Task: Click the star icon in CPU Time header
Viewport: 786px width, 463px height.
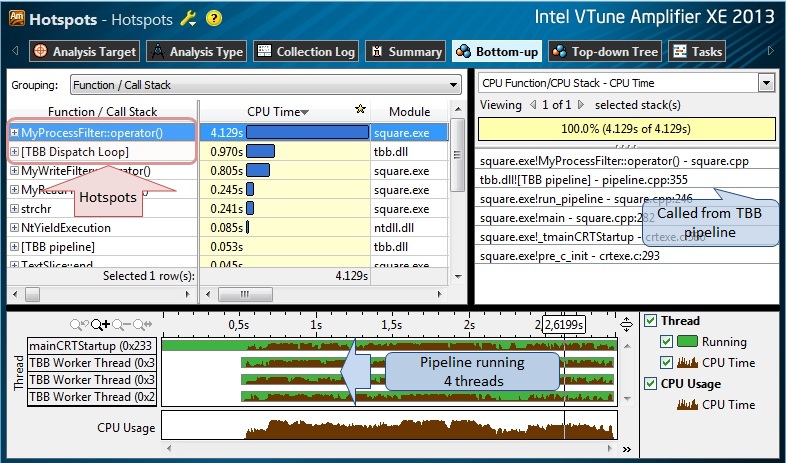Action: [x=360, y=109]
